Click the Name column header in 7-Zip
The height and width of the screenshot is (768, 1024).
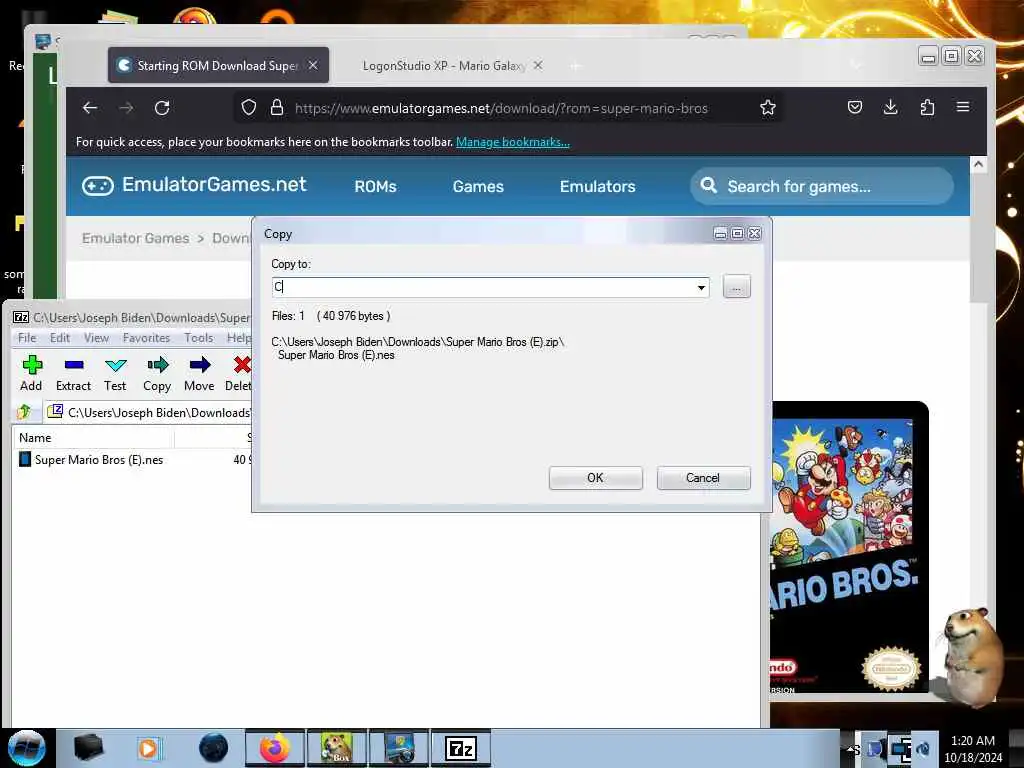pyautogui.click(x=93, y=438)
